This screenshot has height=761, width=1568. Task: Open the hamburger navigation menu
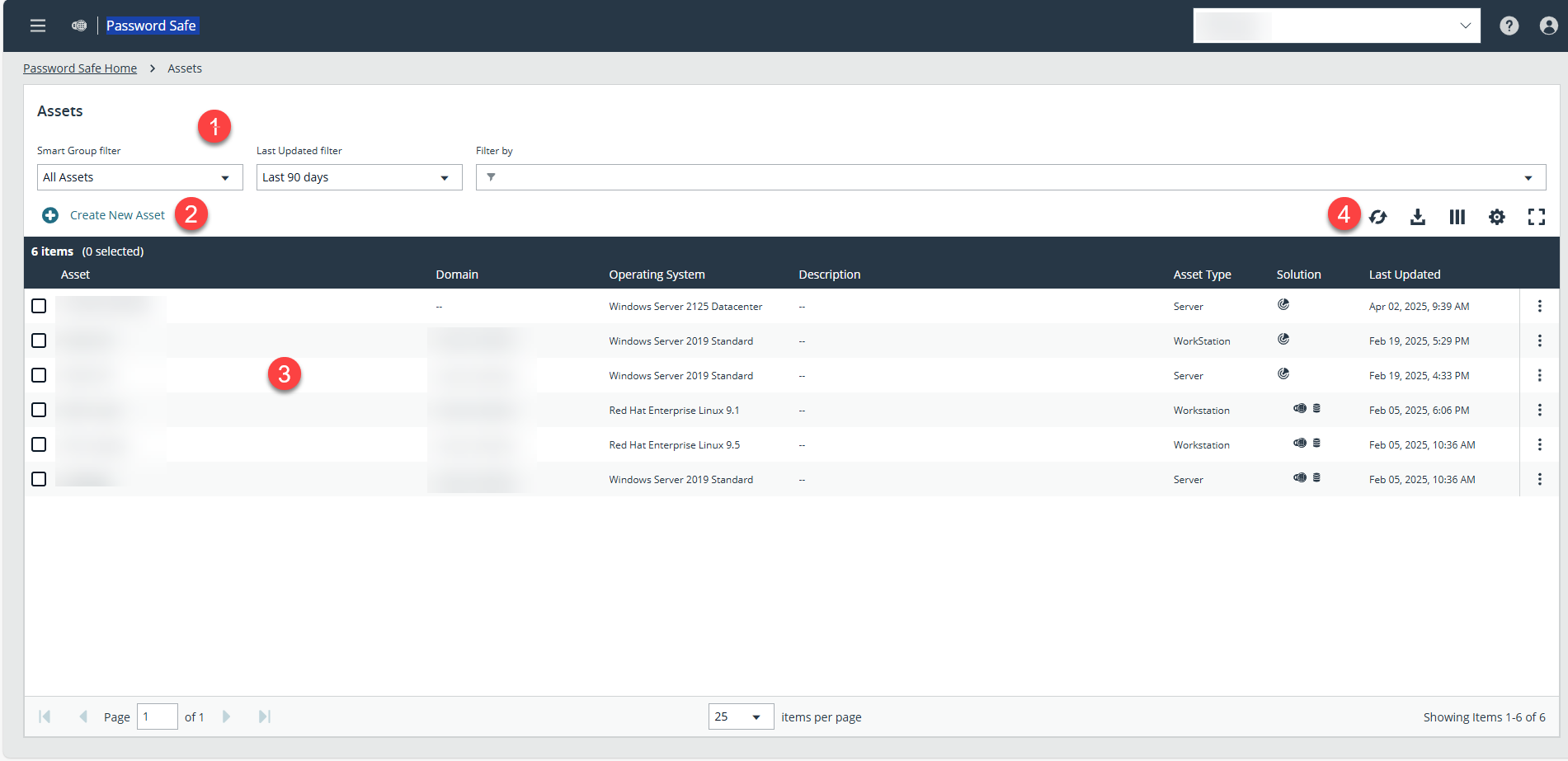[x=38, y=26]
